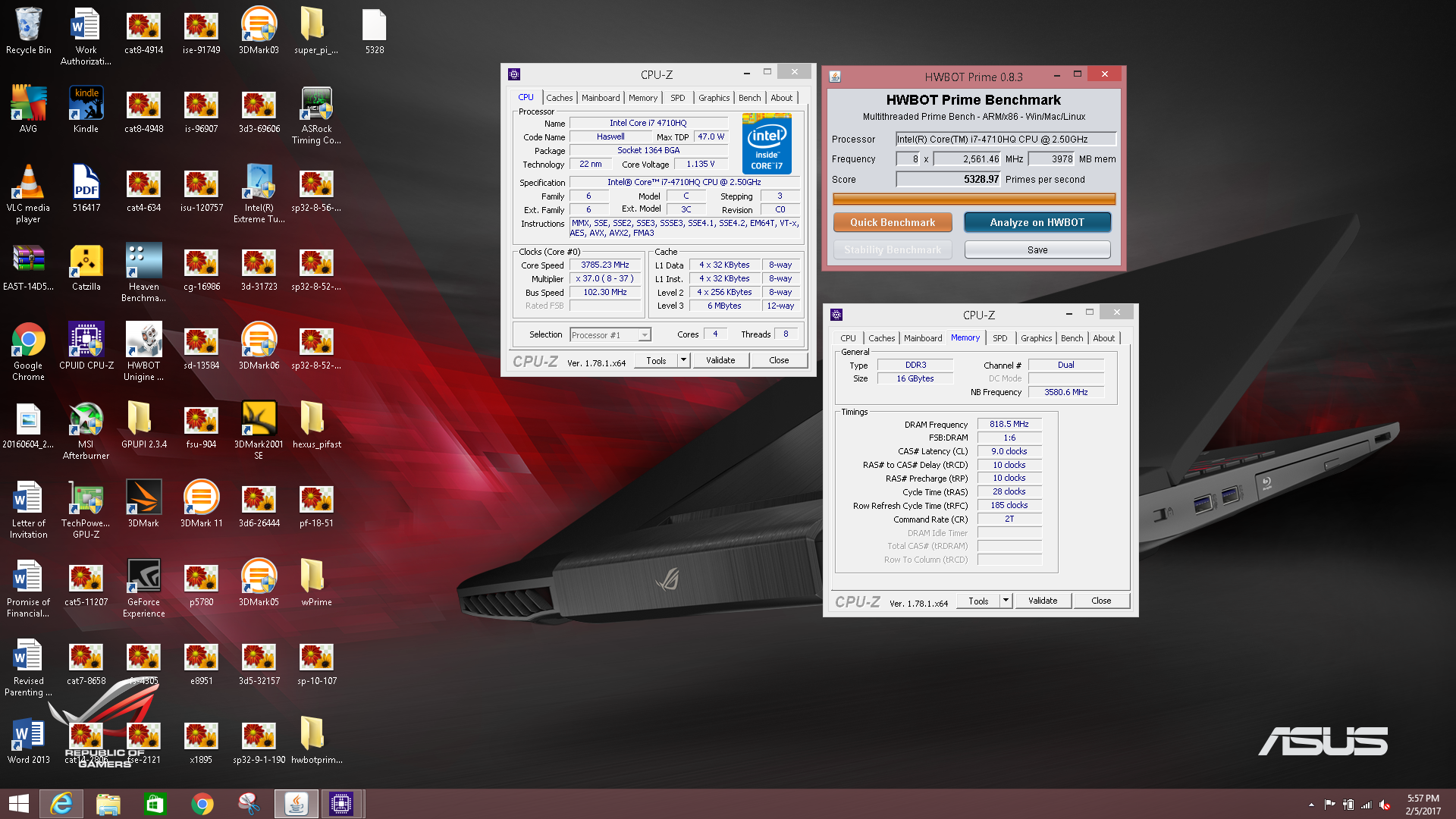Open Windows Store from taskbar

point(155,804)
